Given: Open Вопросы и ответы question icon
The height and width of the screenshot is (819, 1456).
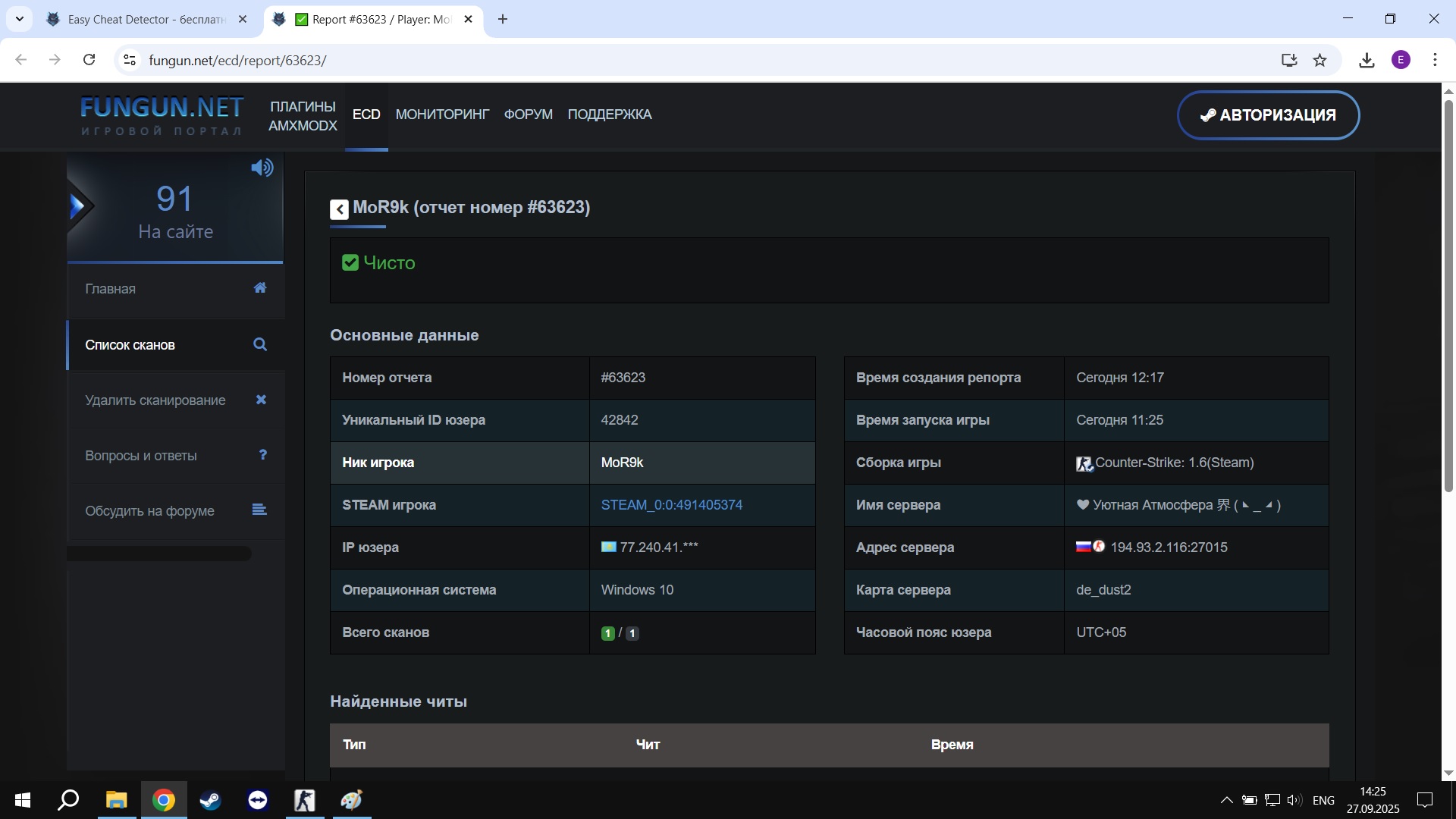Looking at the screenshot, I should point(262,455).
